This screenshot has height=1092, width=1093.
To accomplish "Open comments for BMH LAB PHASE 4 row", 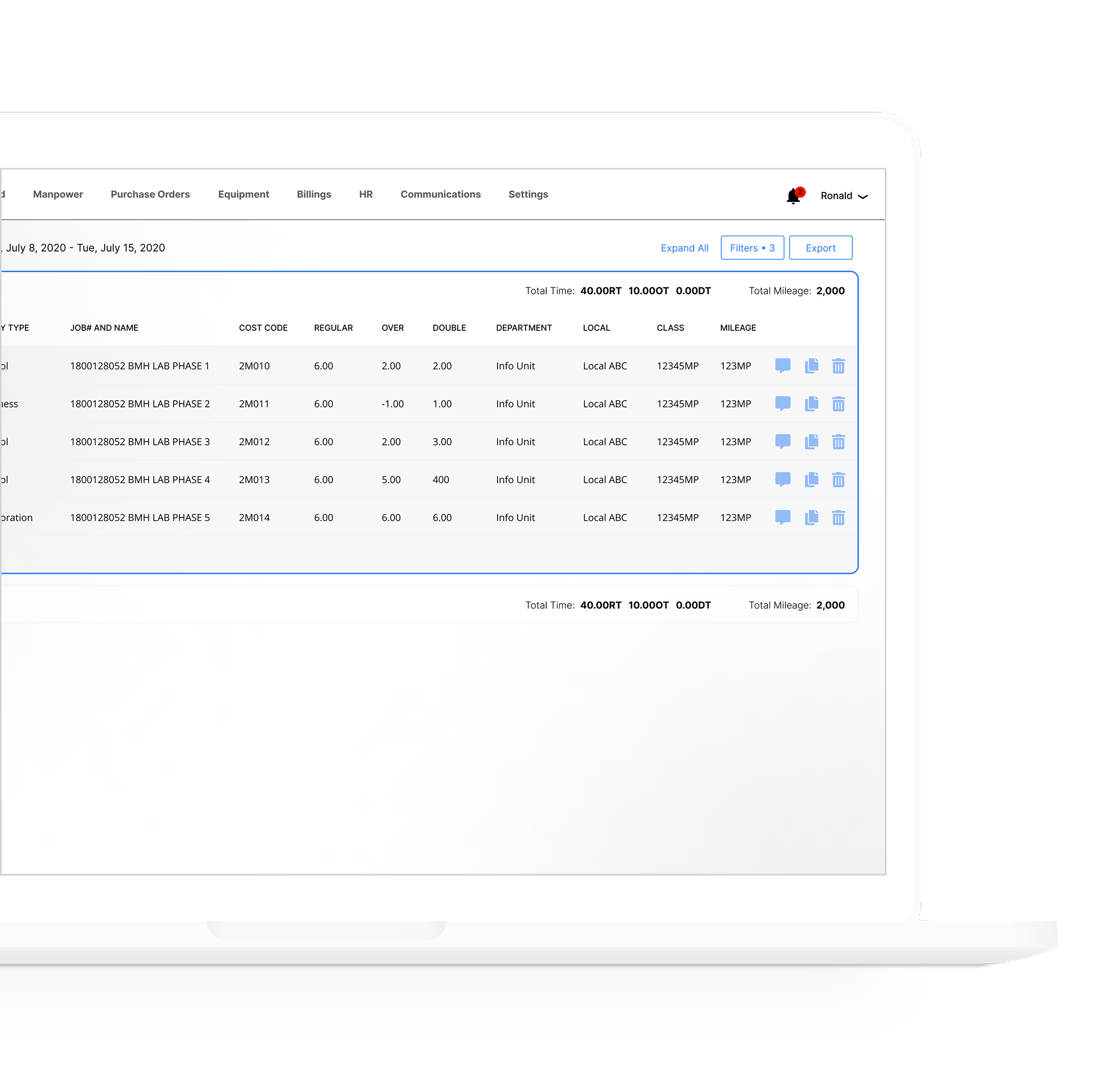I will 783,479.
